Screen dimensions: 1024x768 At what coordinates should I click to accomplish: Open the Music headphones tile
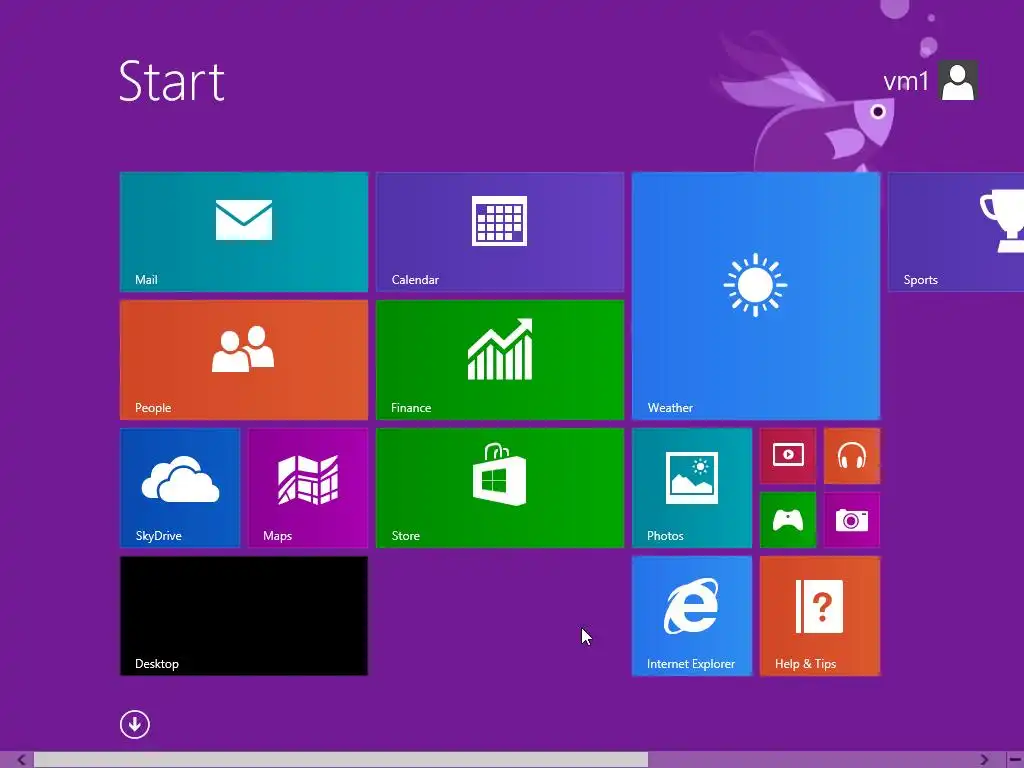(852, 456)
